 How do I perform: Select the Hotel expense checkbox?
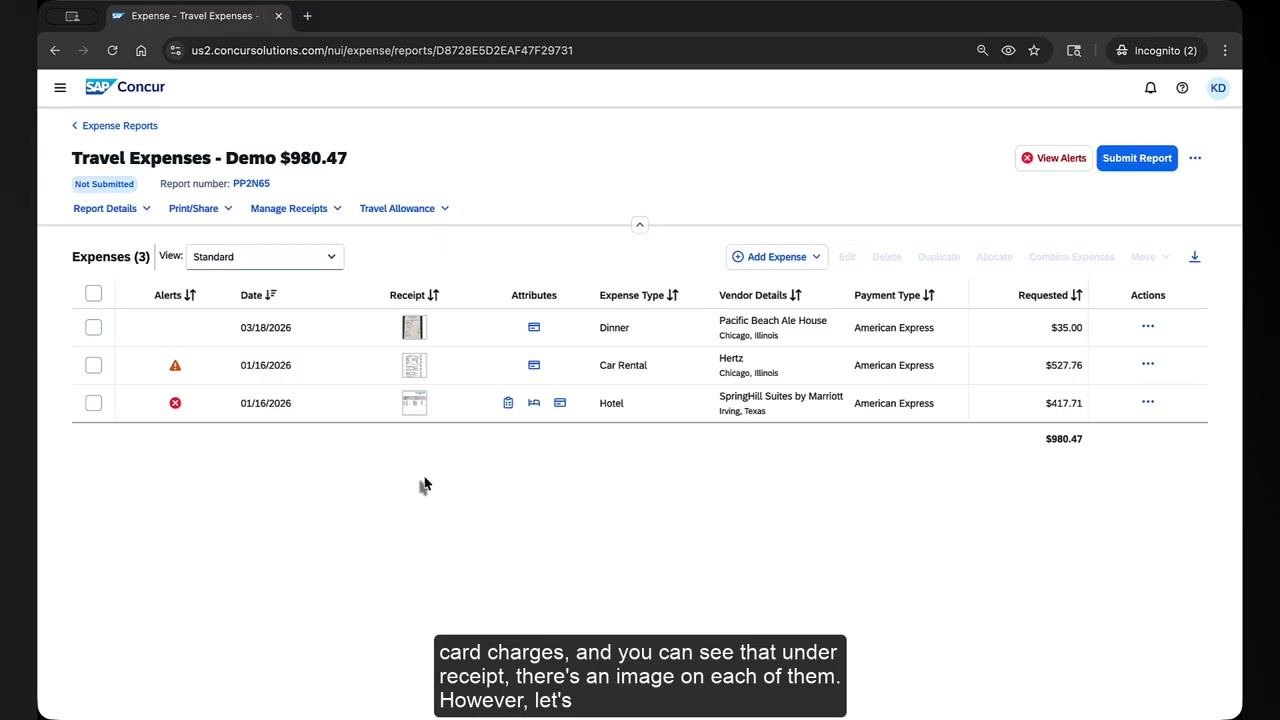[93, 403]
